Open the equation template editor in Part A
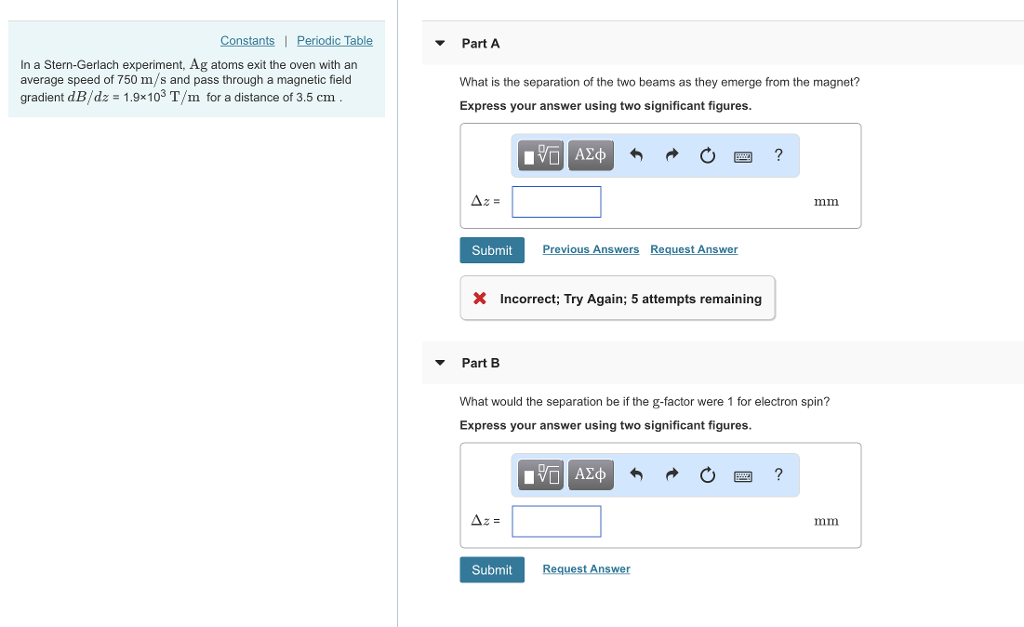The image size is (1024, 627). click(x=539, y=155)
